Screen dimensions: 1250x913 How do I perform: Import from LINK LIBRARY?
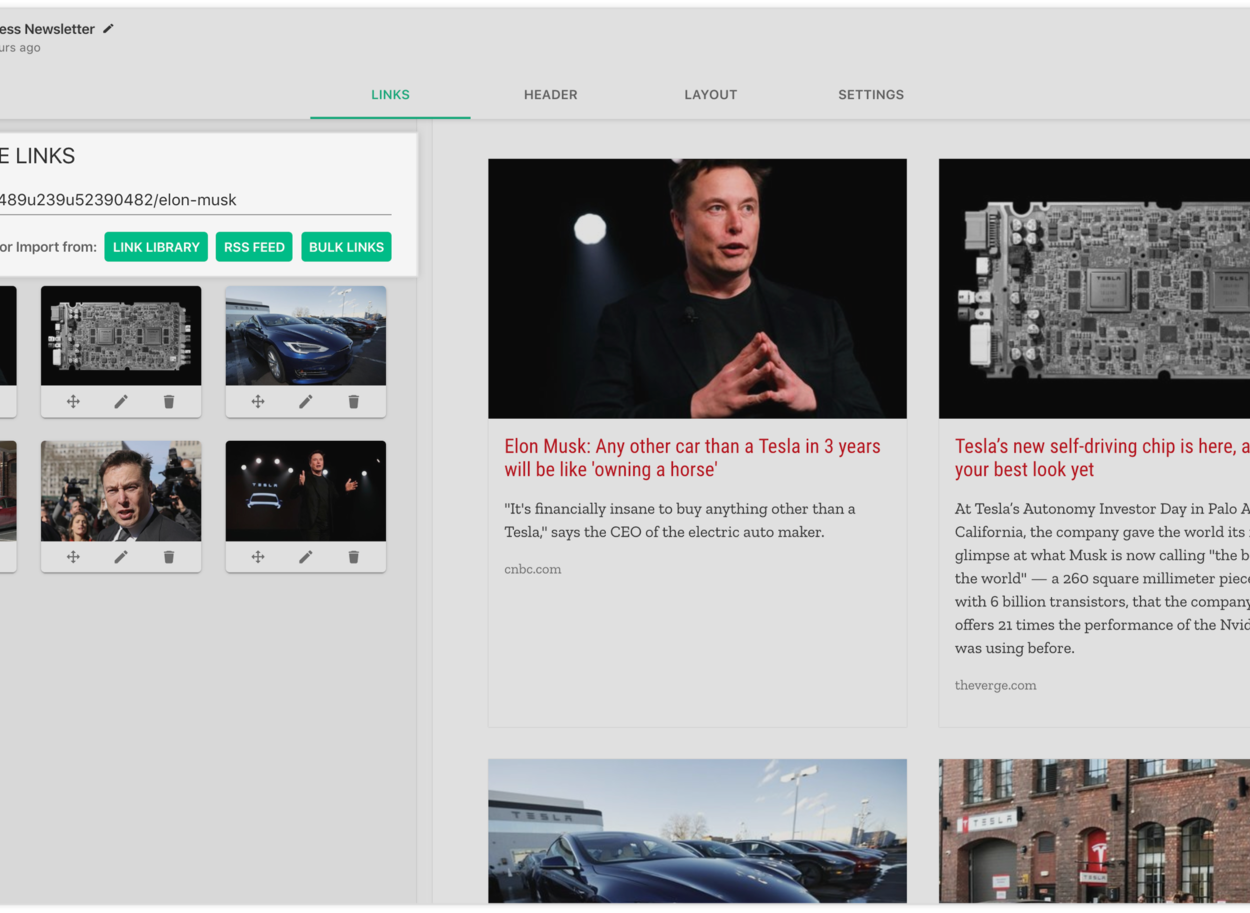coord(156,247)
